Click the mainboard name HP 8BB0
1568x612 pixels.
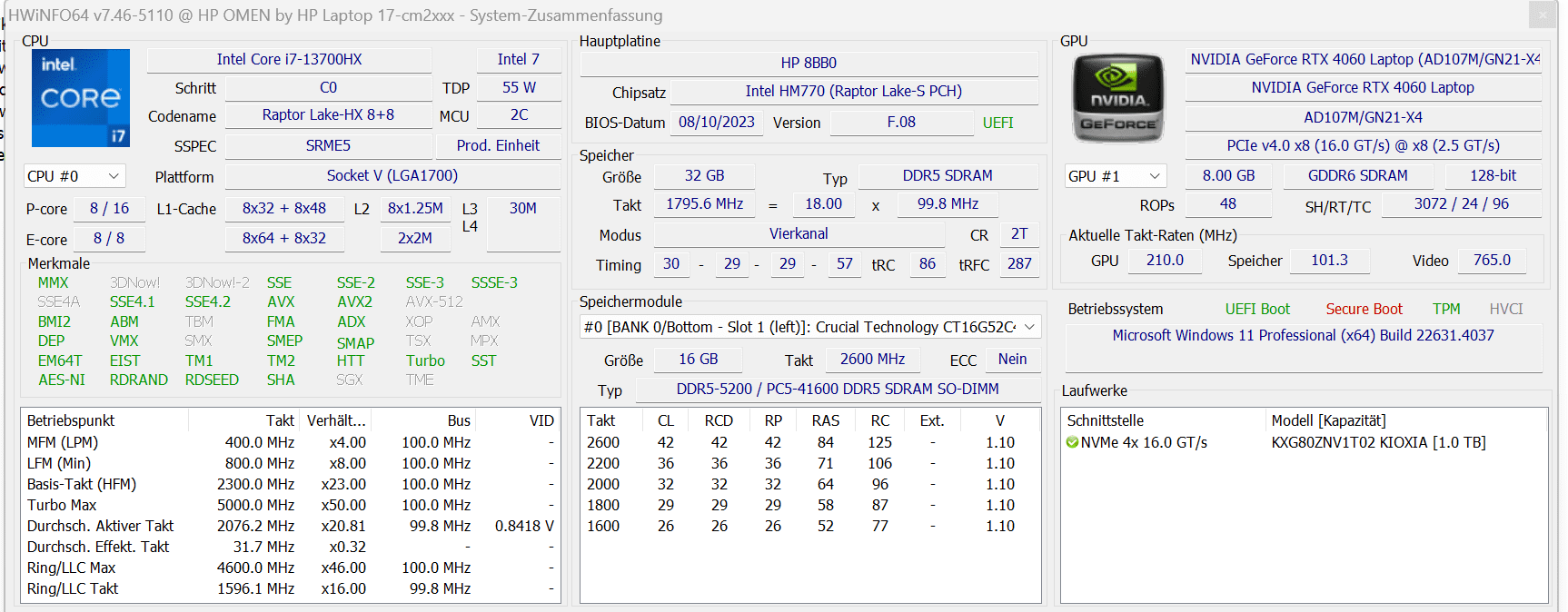pyautogui.click(x=809, y=63)
